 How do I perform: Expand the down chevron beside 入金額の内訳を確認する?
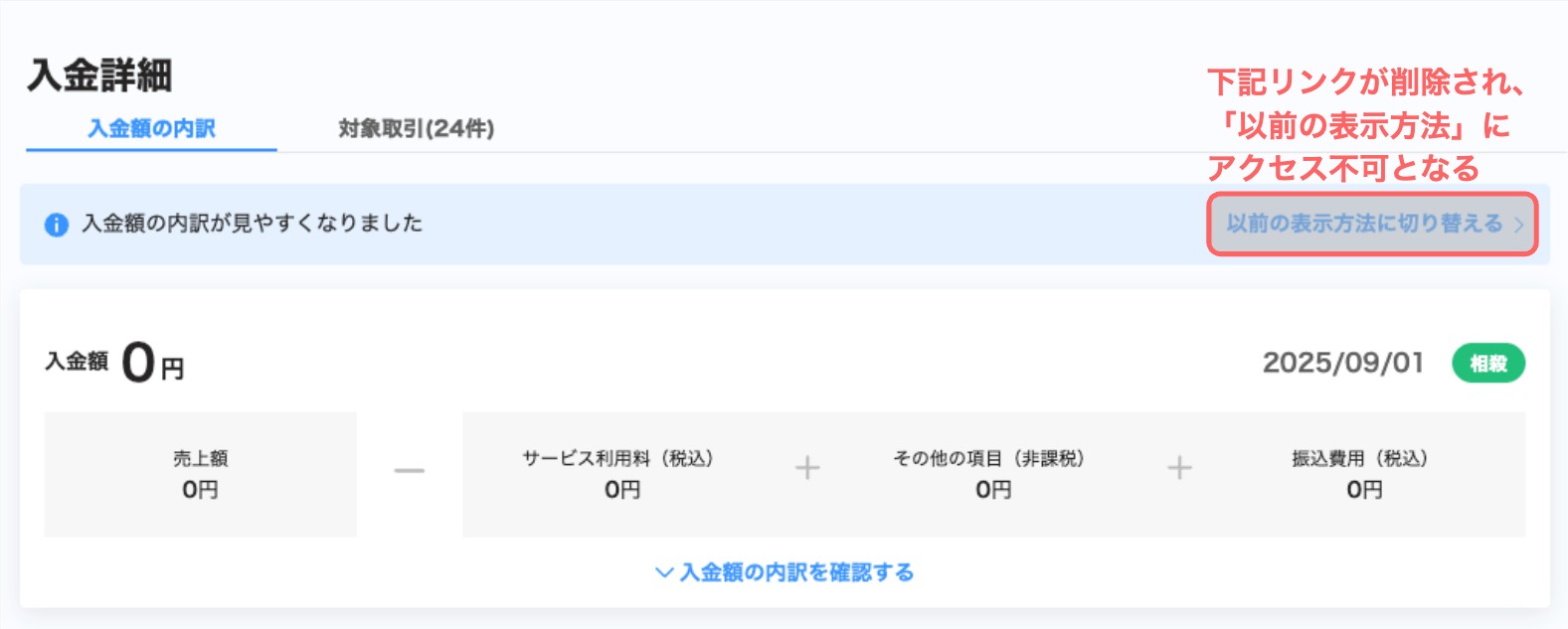[664, 572]
